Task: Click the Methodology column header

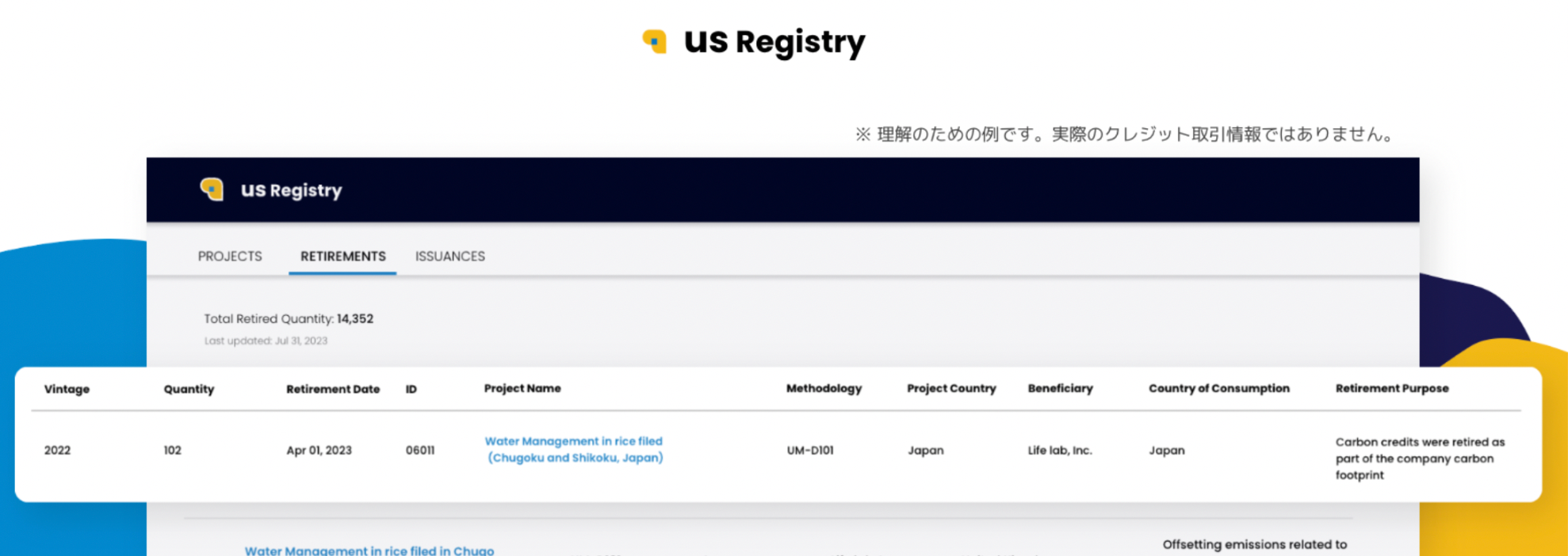Action: [x=824, y=388]
